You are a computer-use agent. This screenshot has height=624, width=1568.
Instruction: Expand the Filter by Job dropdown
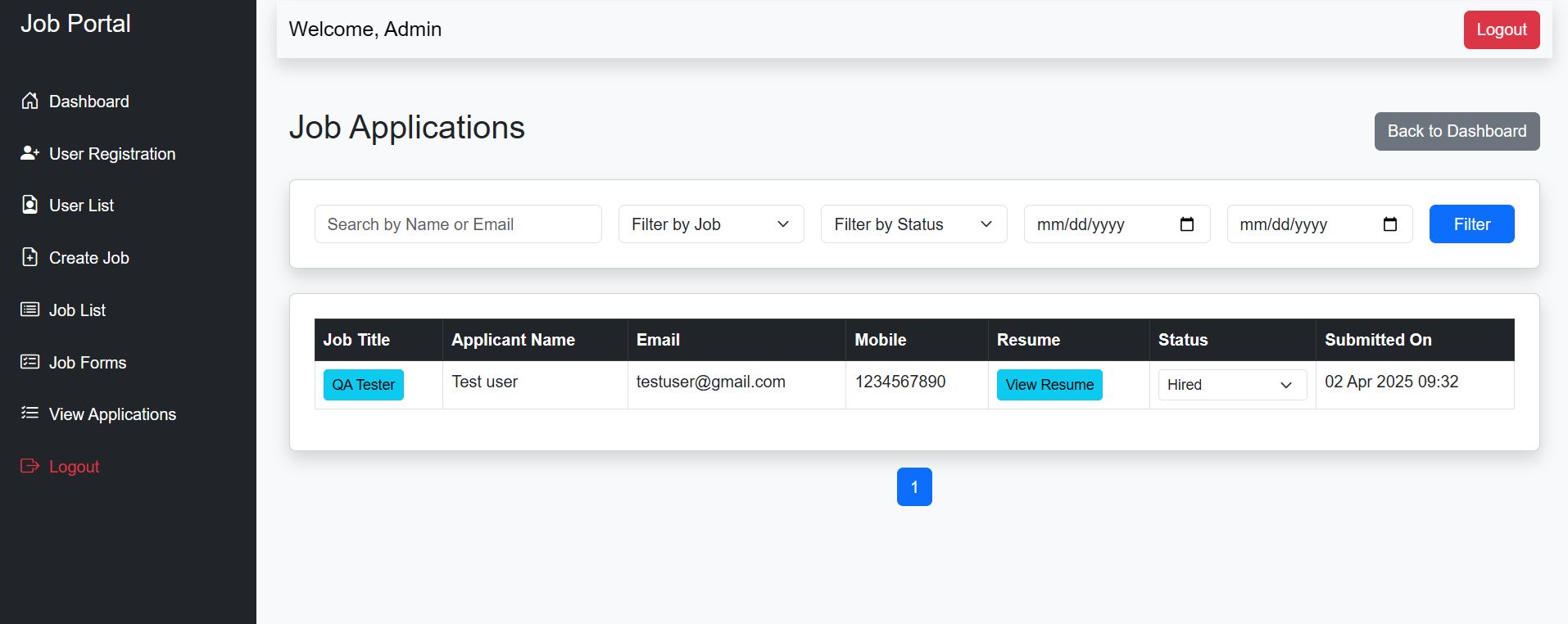[x=710, y=224]
